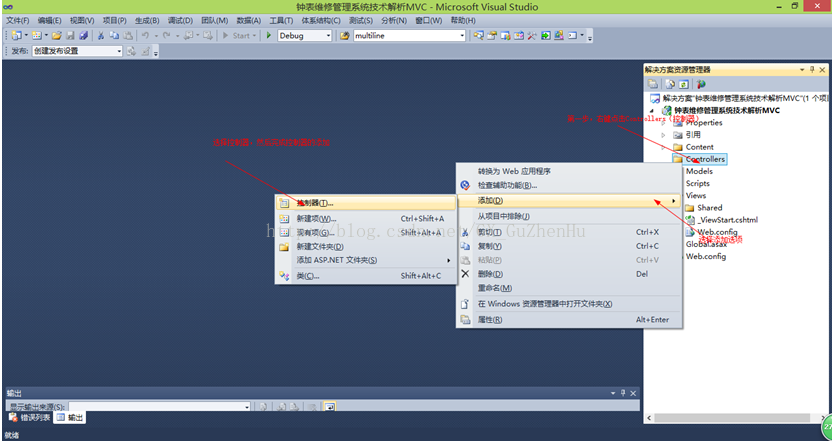Open the New Project icon dropdown arrow

coord(26,36)
